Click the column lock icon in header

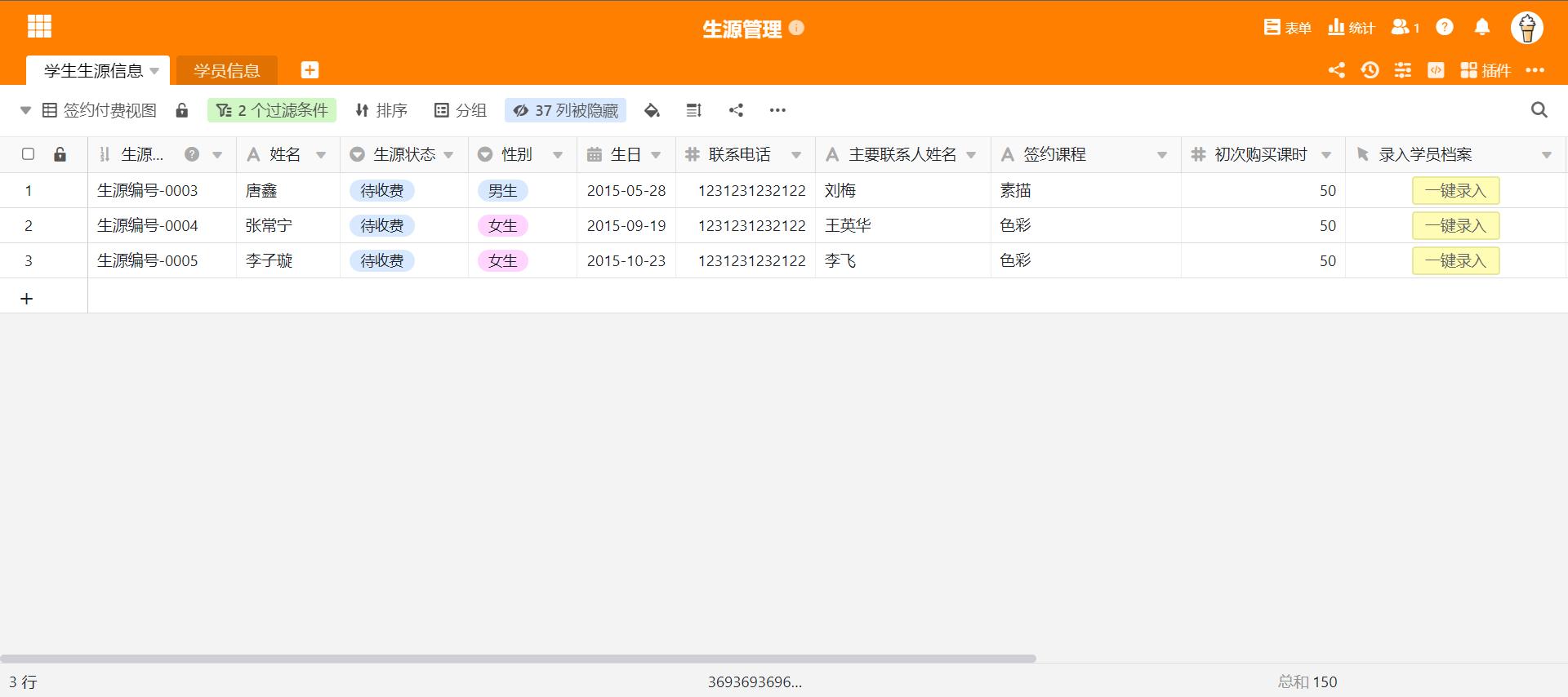pyautogui.click(x=60, y=154)
